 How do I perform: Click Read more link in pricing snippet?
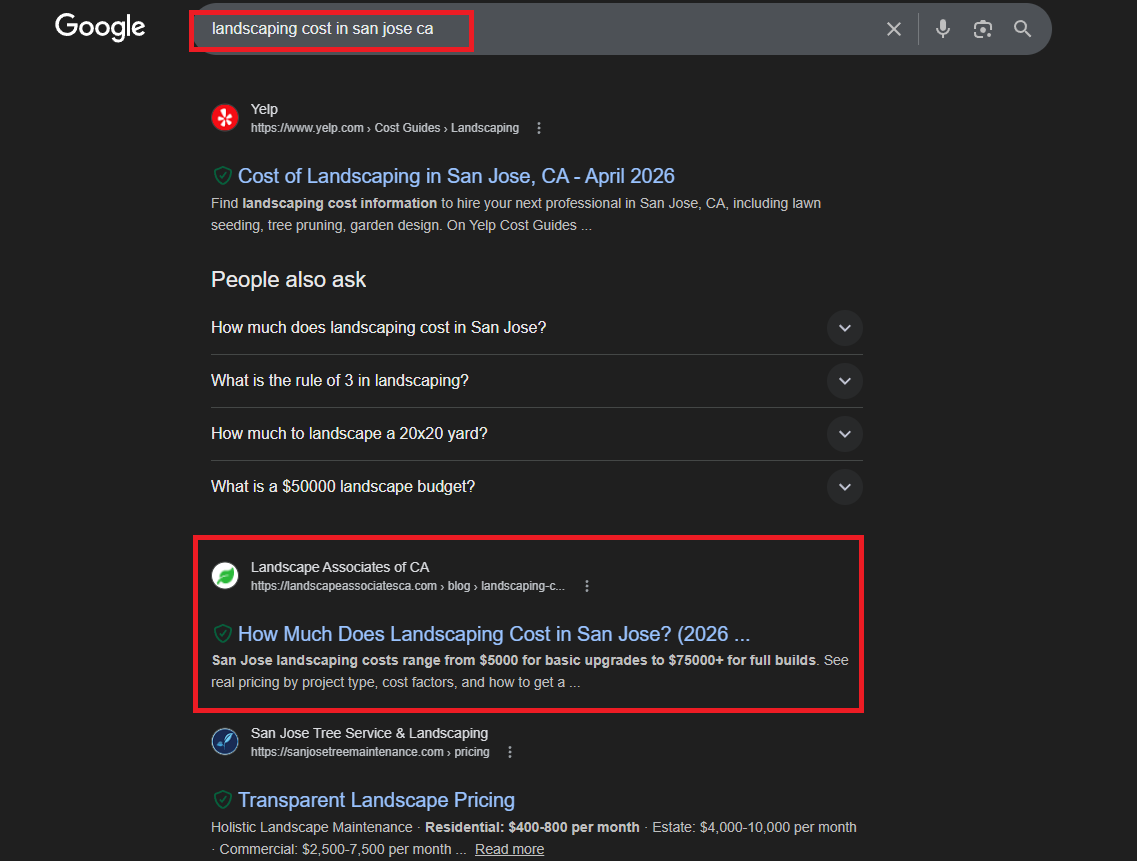509,849
